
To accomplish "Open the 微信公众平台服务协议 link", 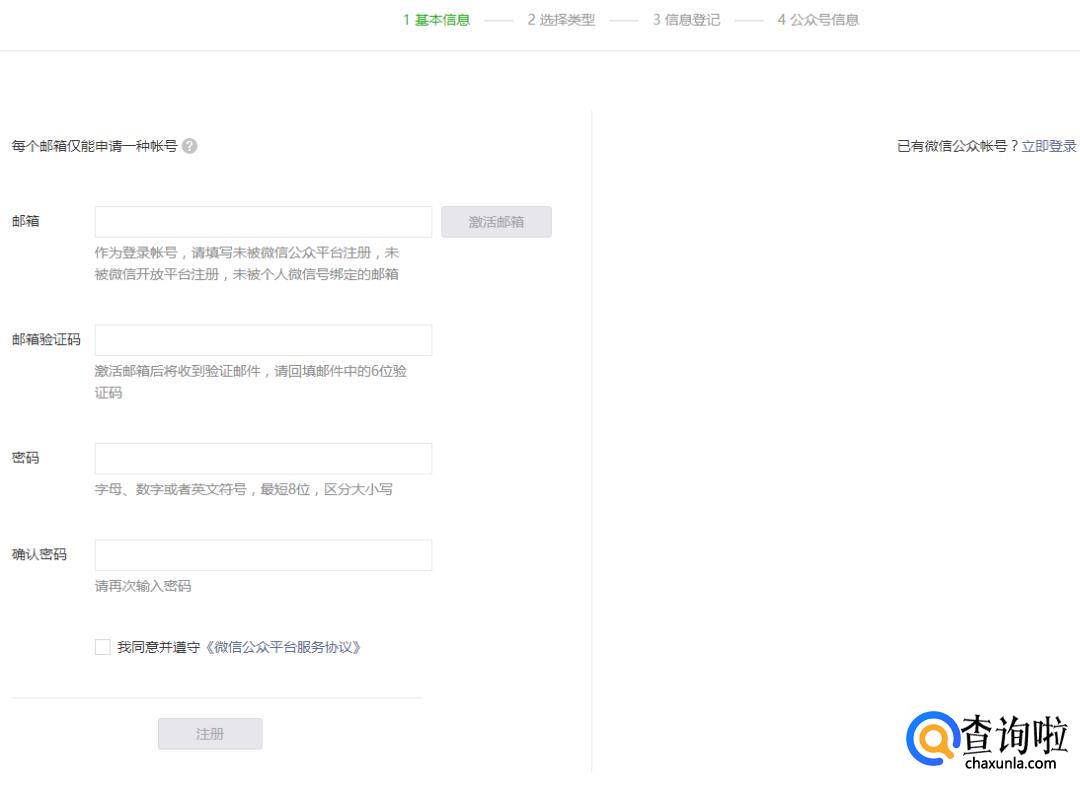I will point(282,647).
